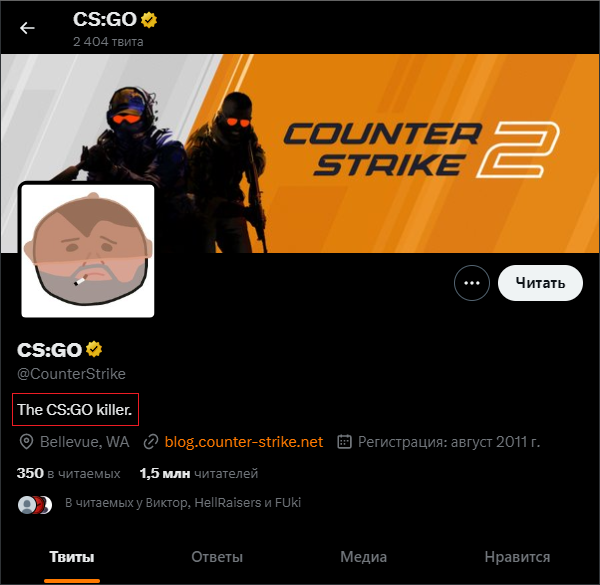The width and height of the screenshot is (600, 585).
Task: Open the three-dot more options menu
Action: (471, 283)
